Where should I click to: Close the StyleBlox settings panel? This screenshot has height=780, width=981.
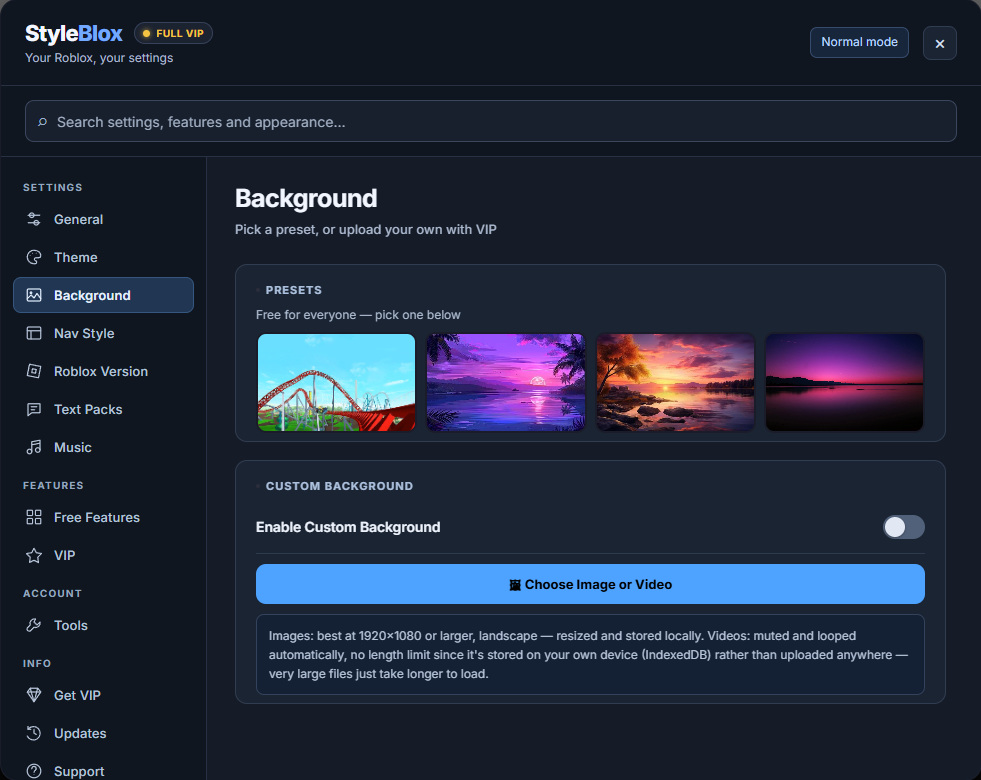click(940, 43)
